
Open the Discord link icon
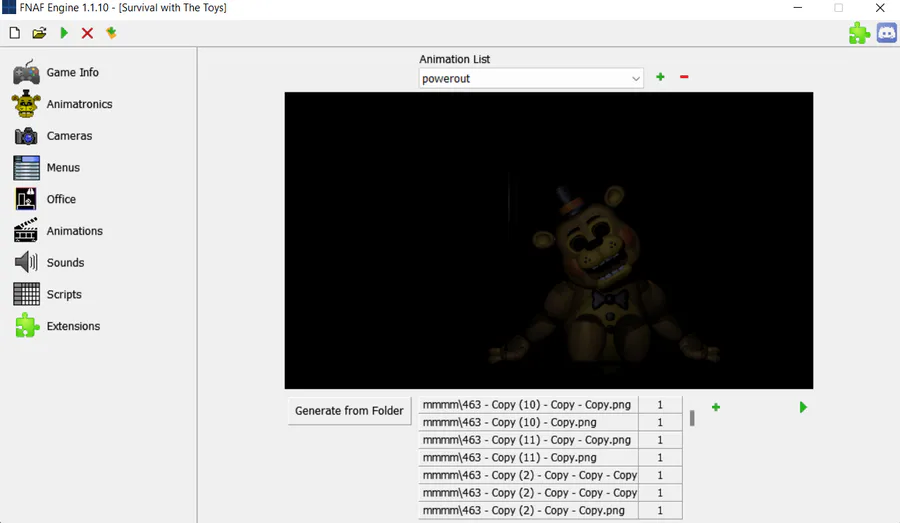886,33
